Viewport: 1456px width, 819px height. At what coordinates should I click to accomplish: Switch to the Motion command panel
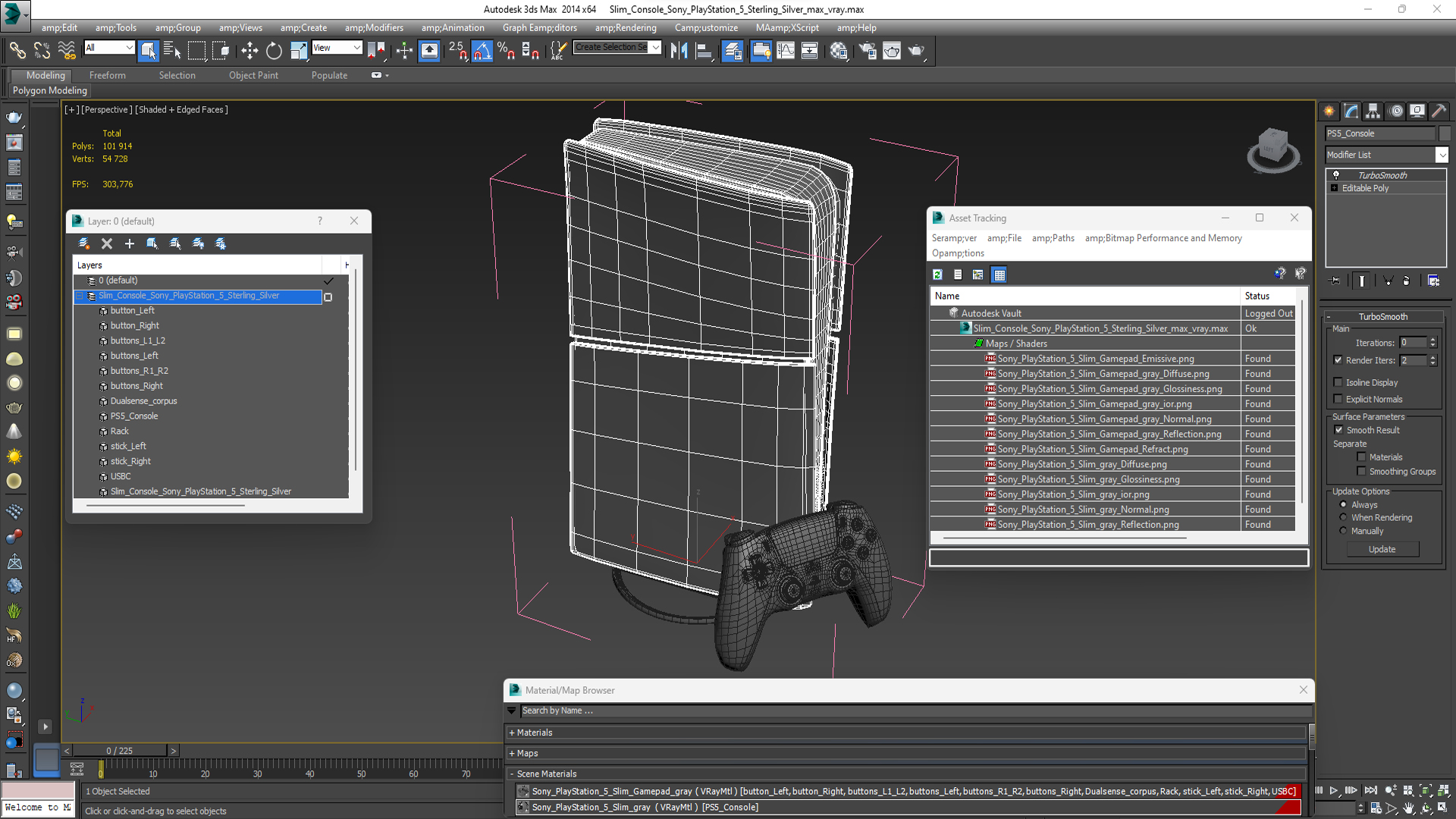tap(1396, 111)
